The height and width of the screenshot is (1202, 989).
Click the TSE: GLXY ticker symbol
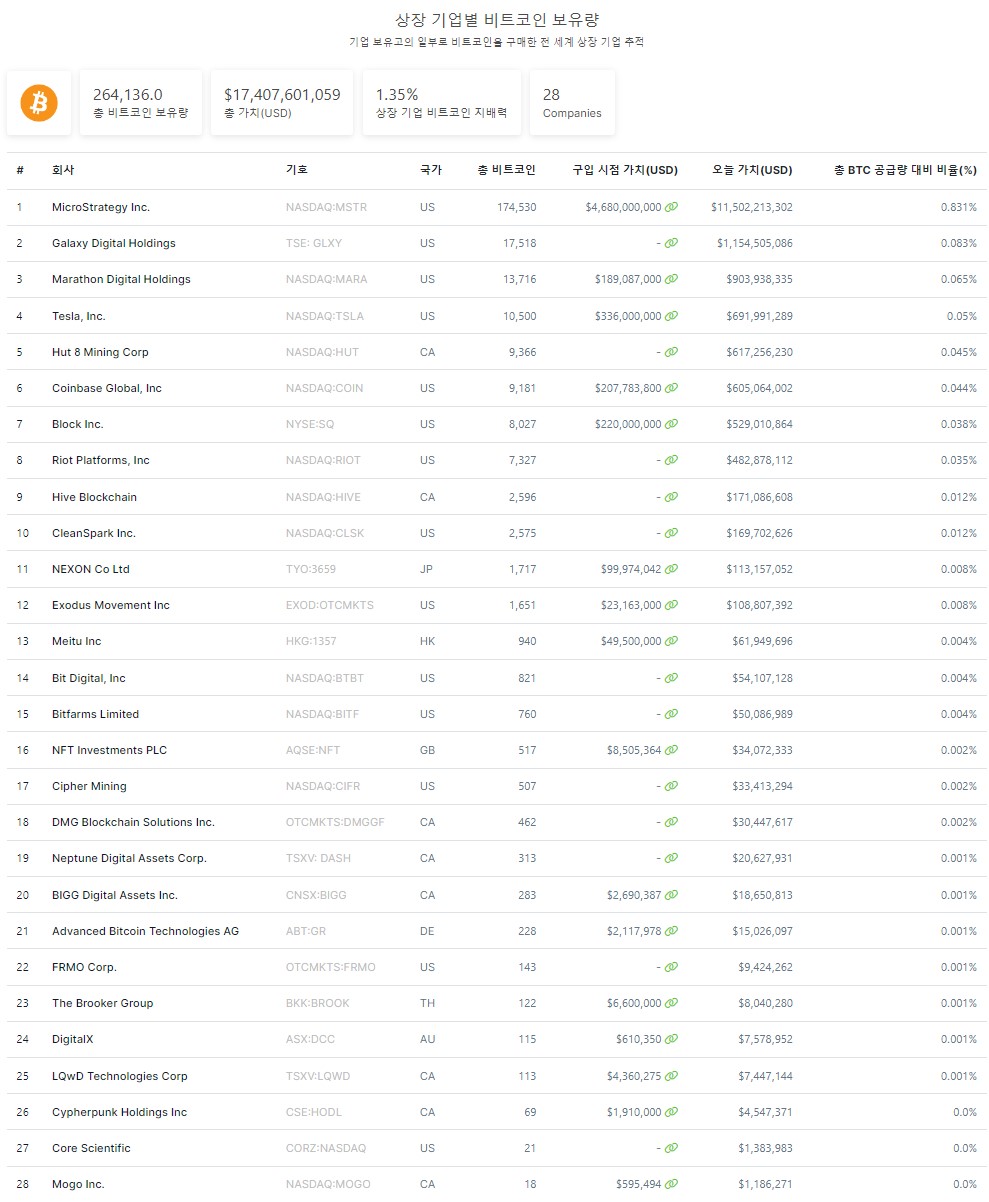pos(314,243)
